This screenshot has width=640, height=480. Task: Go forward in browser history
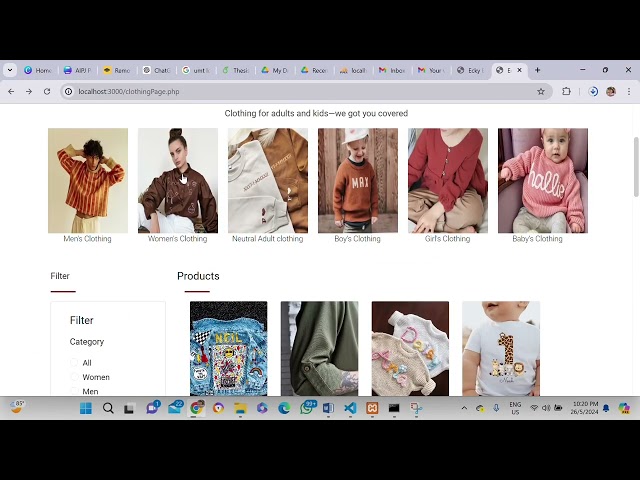coord(29,91)
